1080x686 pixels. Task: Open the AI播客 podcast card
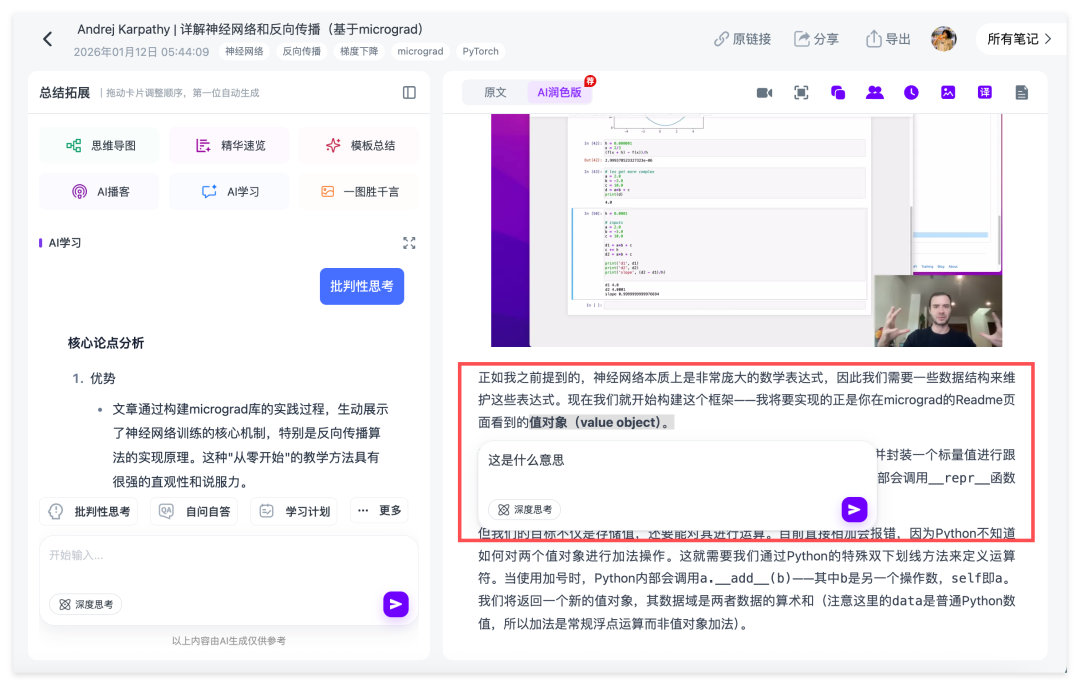tap(99, 191)
